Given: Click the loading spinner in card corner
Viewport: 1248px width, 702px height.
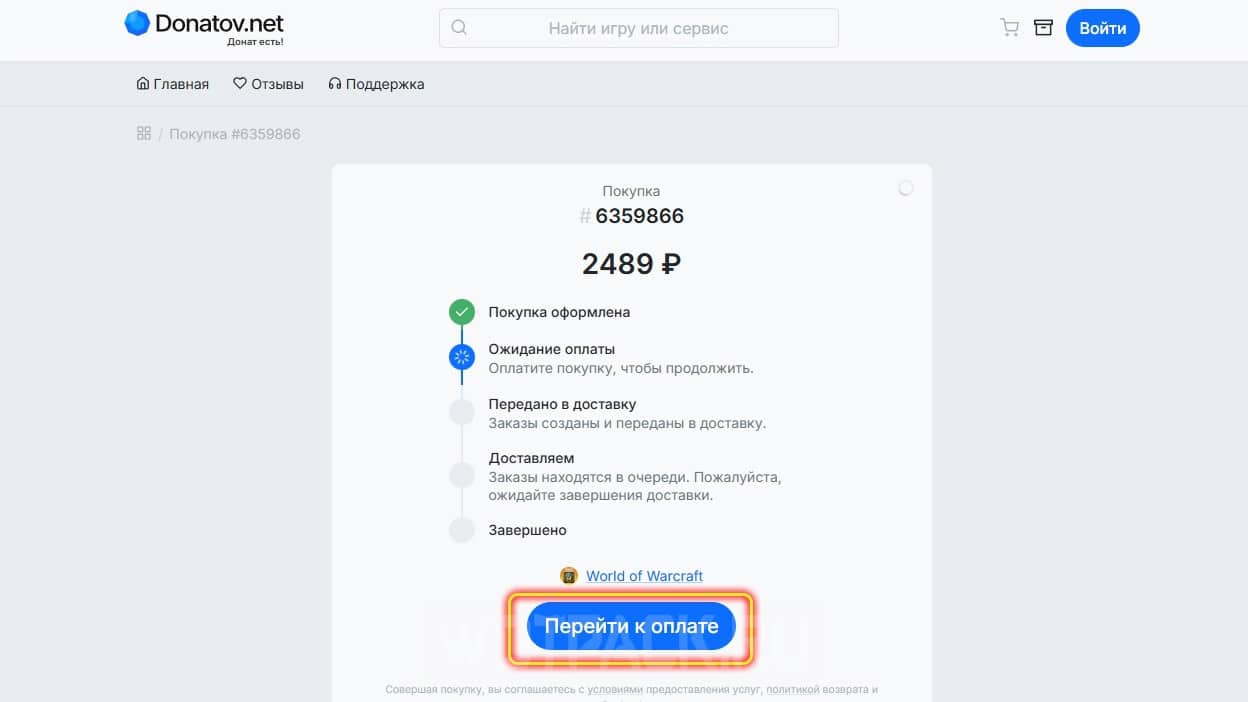Looking at the screenshot, I should pyautogui.click(x=906, y=188).
